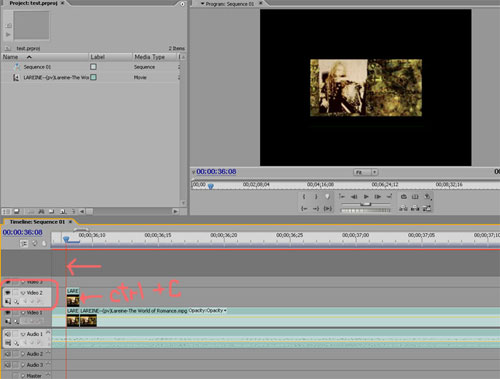Click the Program monitor playhead marker
The width and height of the screenshot is (500, 379).
211,186
